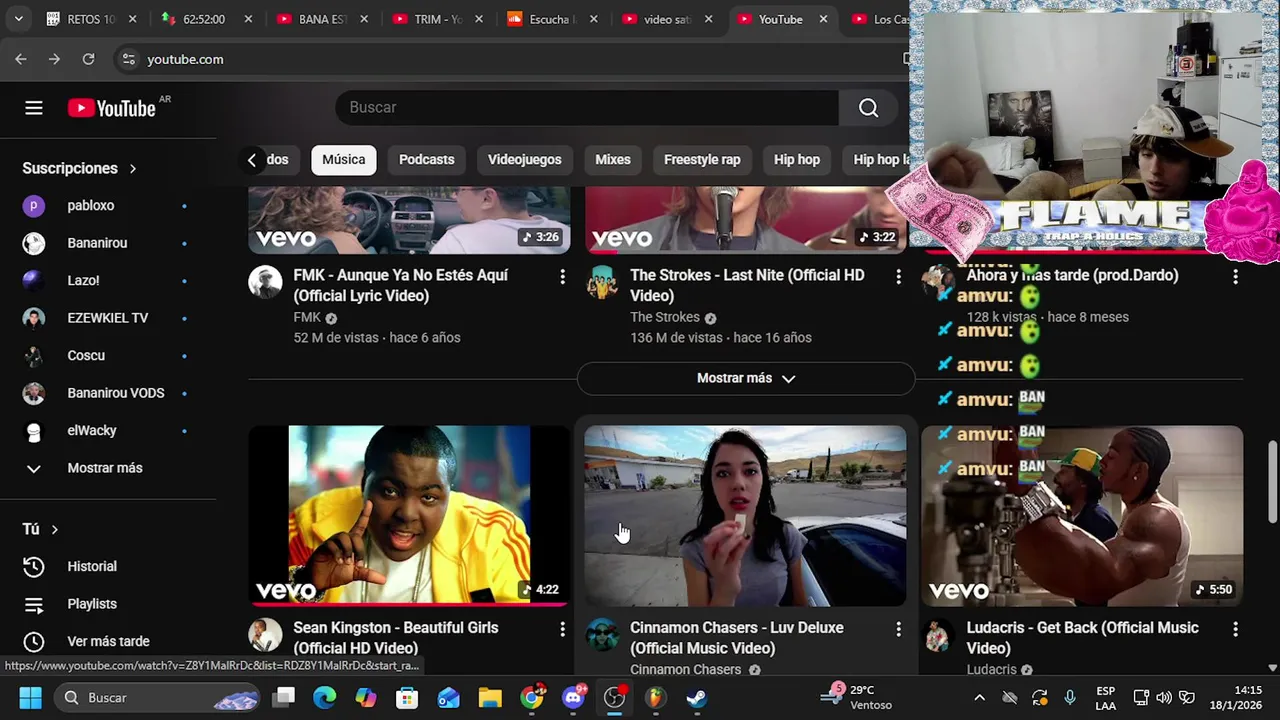
Task: Open FMK Aunque Ya No Estés Aquí title
Action: tap(400, 285)
